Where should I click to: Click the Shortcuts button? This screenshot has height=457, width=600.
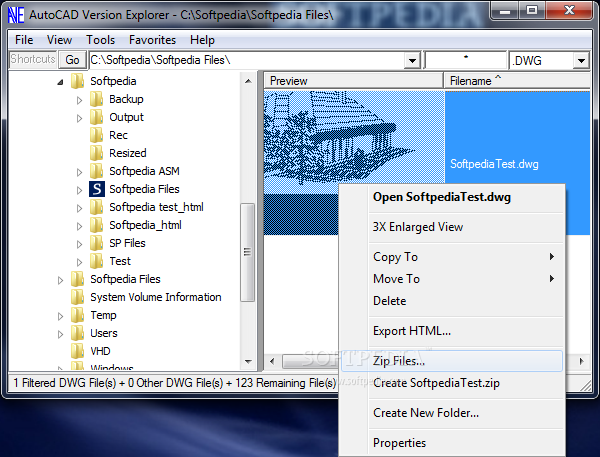pos(33,60)
